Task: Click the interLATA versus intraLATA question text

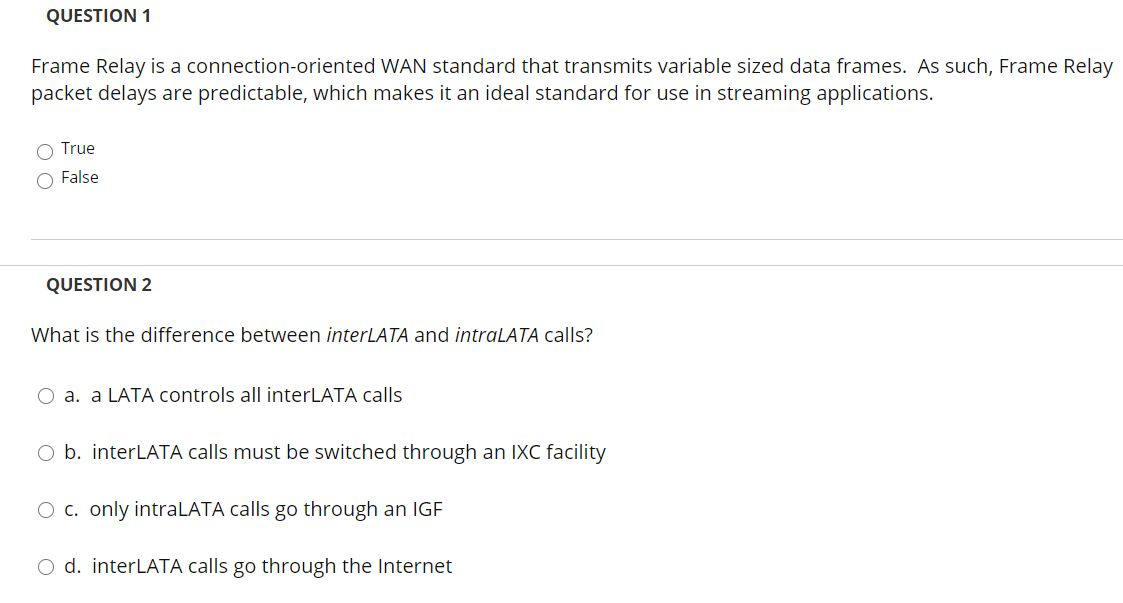Action: [x=310, y=336]
